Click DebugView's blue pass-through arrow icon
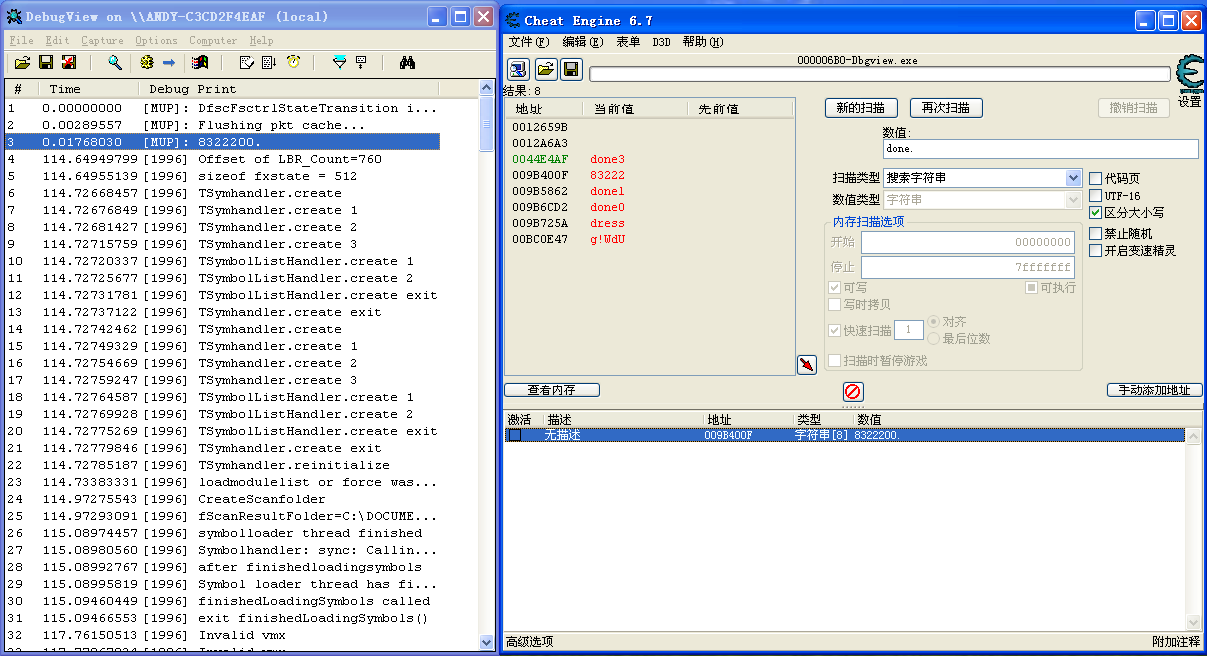The image size is (1207, 656). click(169, 63)
